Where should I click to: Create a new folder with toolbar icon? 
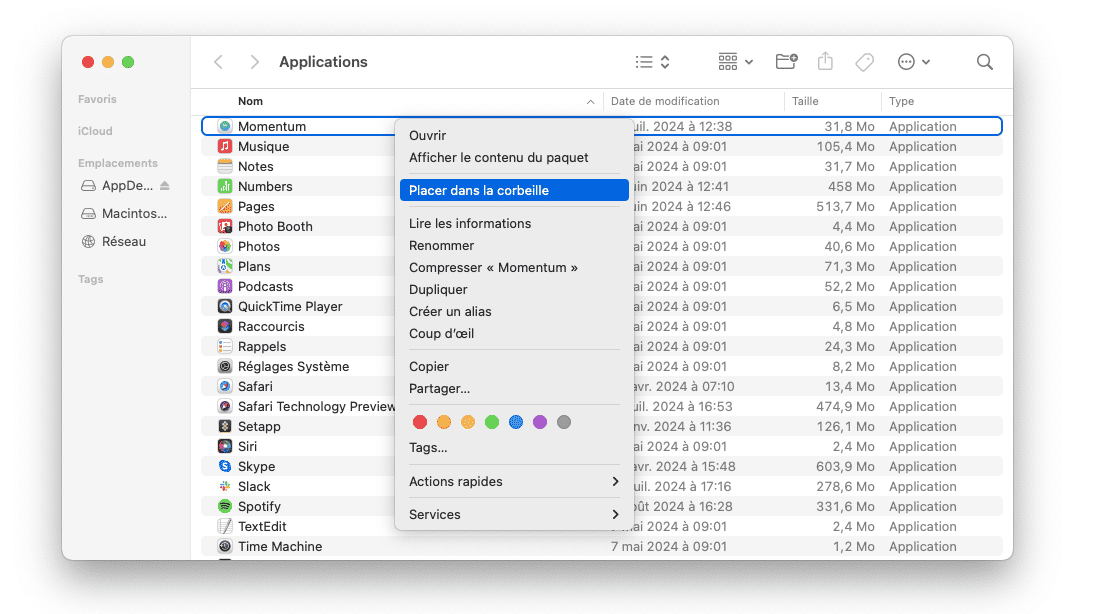[x=786, y=62]
